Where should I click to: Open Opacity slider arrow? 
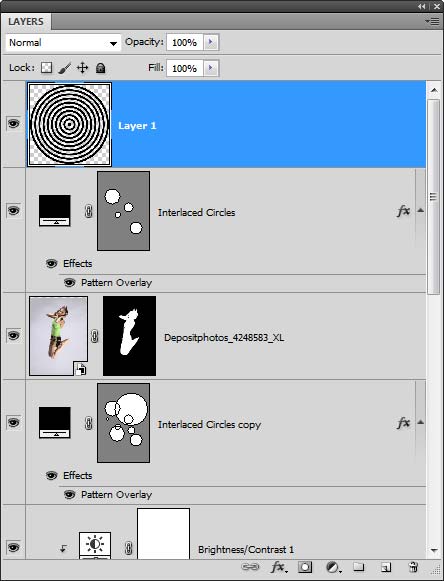coord(211,42)
